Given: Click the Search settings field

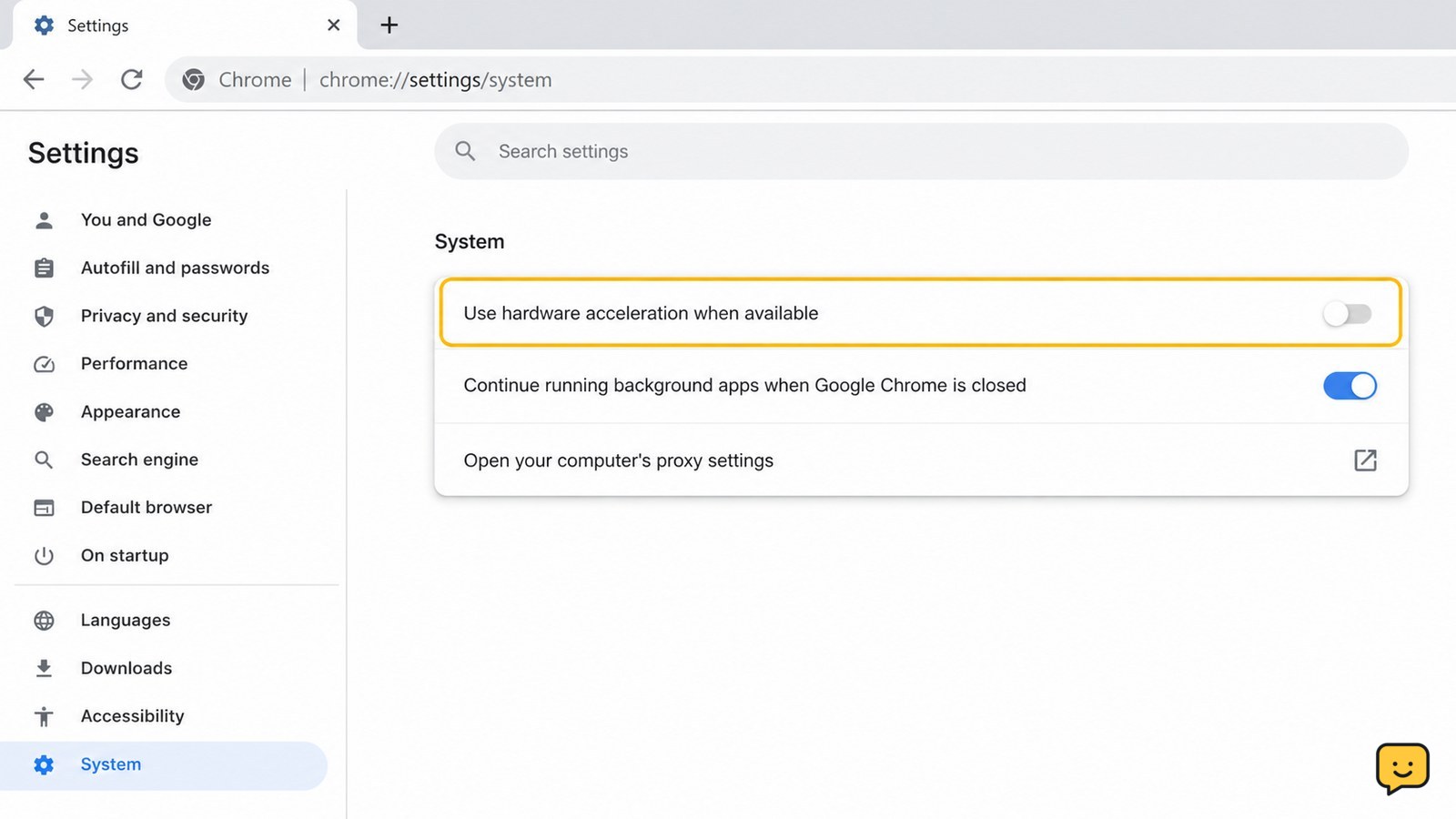Looking at the screenshot, I should 921,151.
